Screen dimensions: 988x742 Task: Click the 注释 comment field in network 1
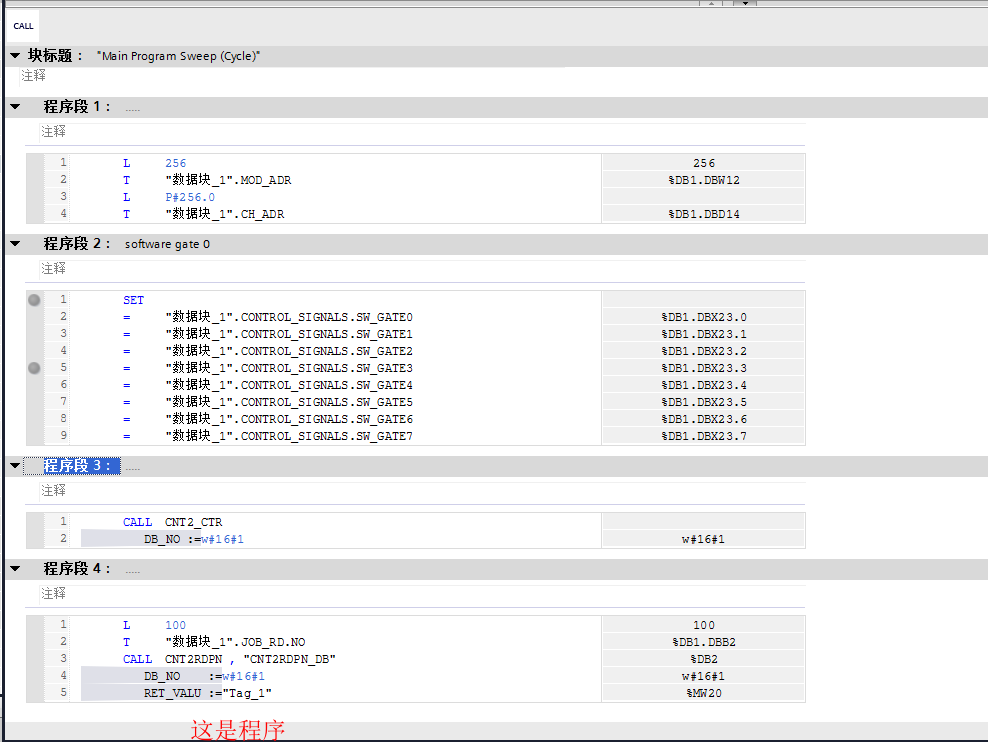54,131
